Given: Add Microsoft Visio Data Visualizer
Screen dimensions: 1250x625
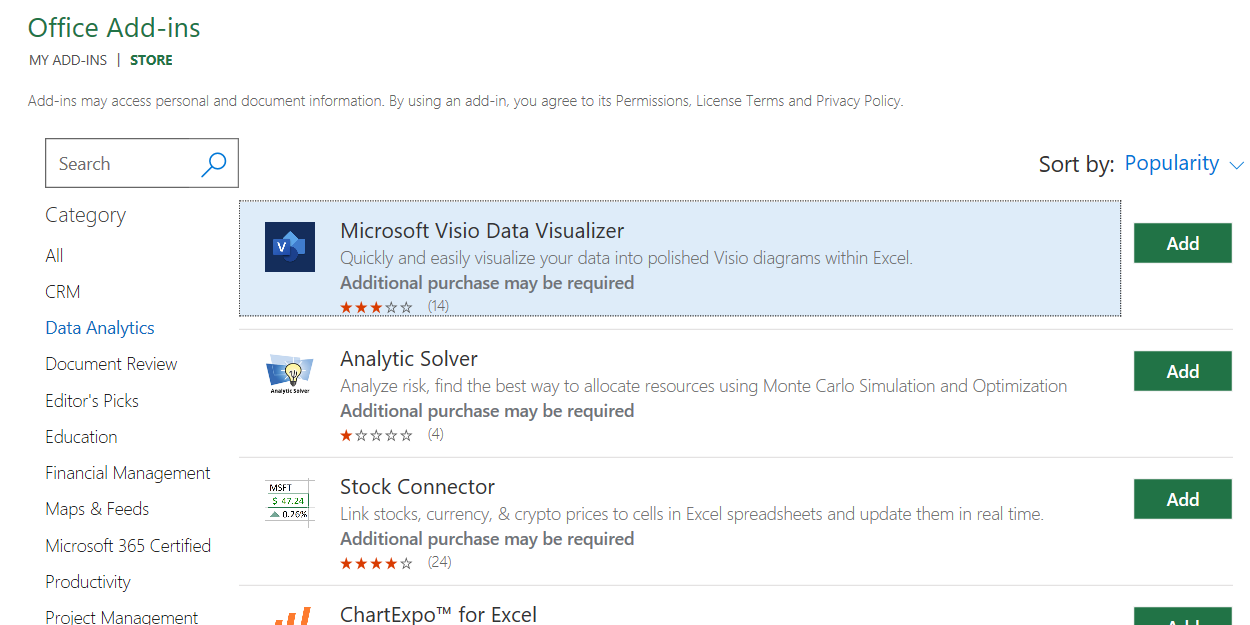Looking at the screenshot, I should [1182, 243].
